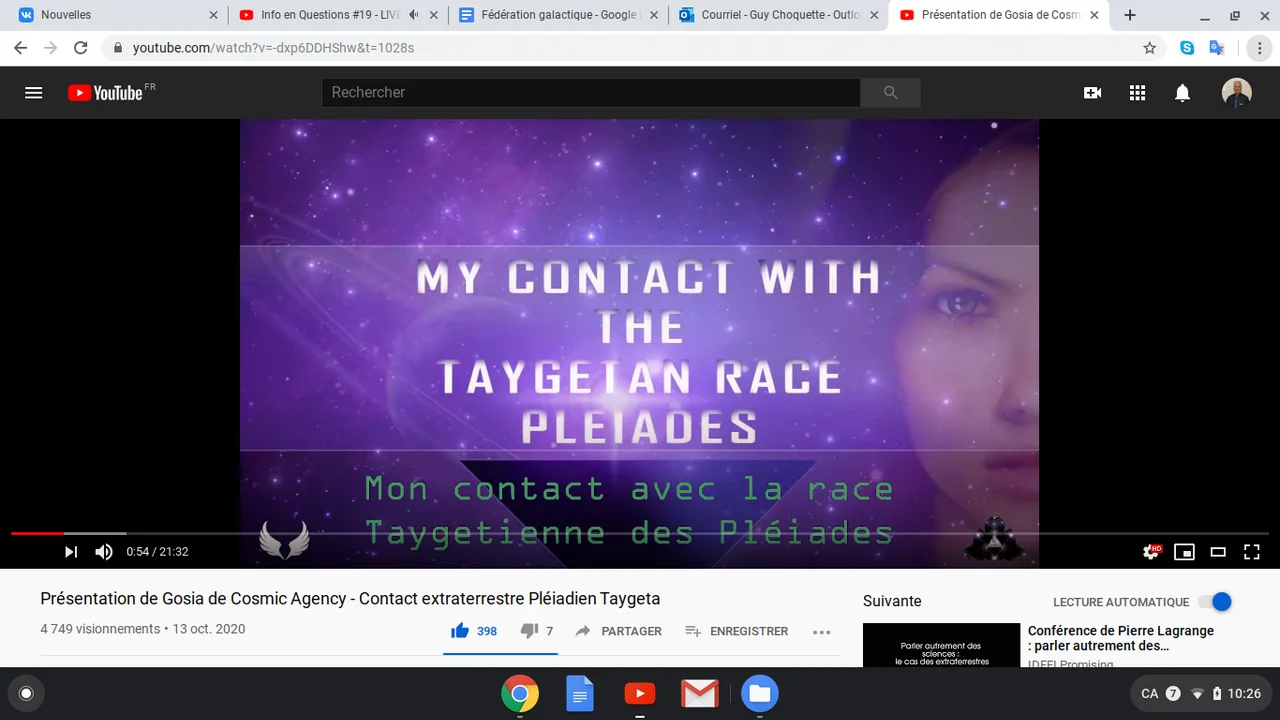The width and height of the screenshot is (1280, 720).
Task: Open the YouTube guide hamburger menu
Action: click(34, 93)
